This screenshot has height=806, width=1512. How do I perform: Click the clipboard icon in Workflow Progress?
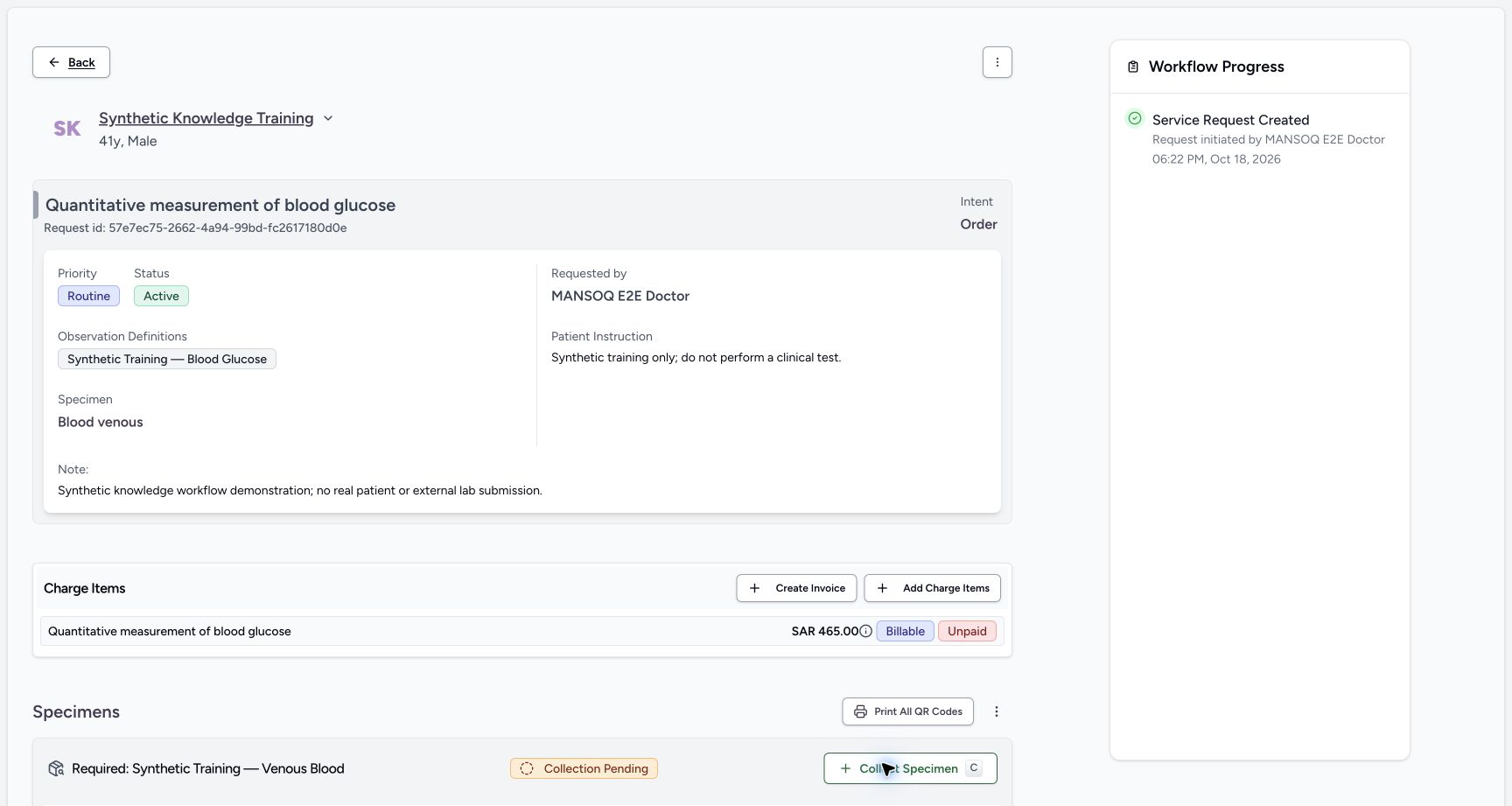point(1133,67)
